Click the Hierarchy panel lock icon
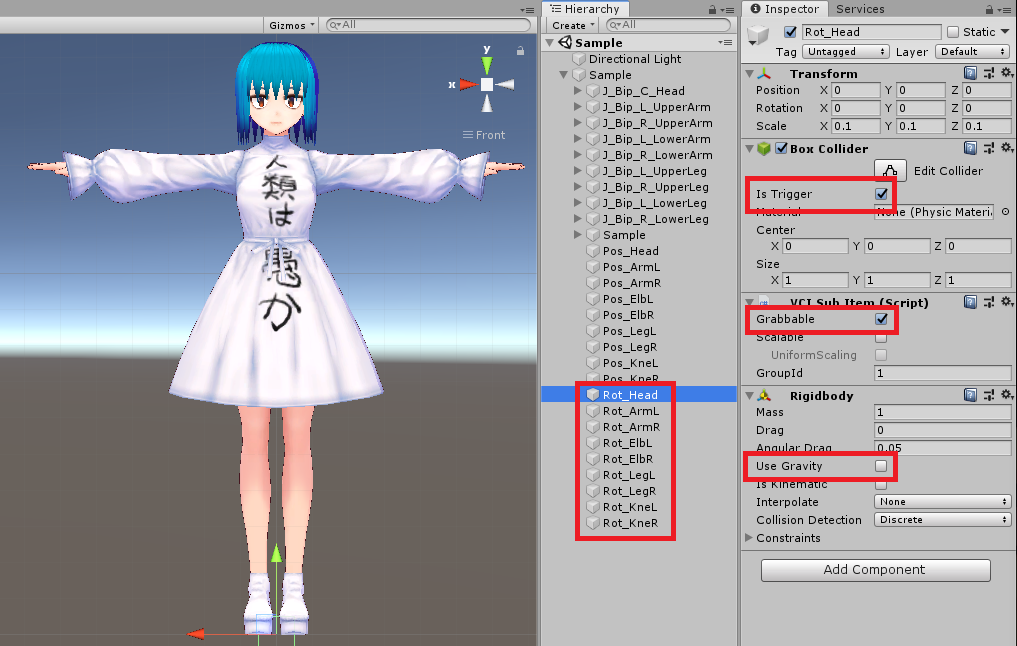Viewport: 1017px width, 646px height. click(x=713, y=10)
